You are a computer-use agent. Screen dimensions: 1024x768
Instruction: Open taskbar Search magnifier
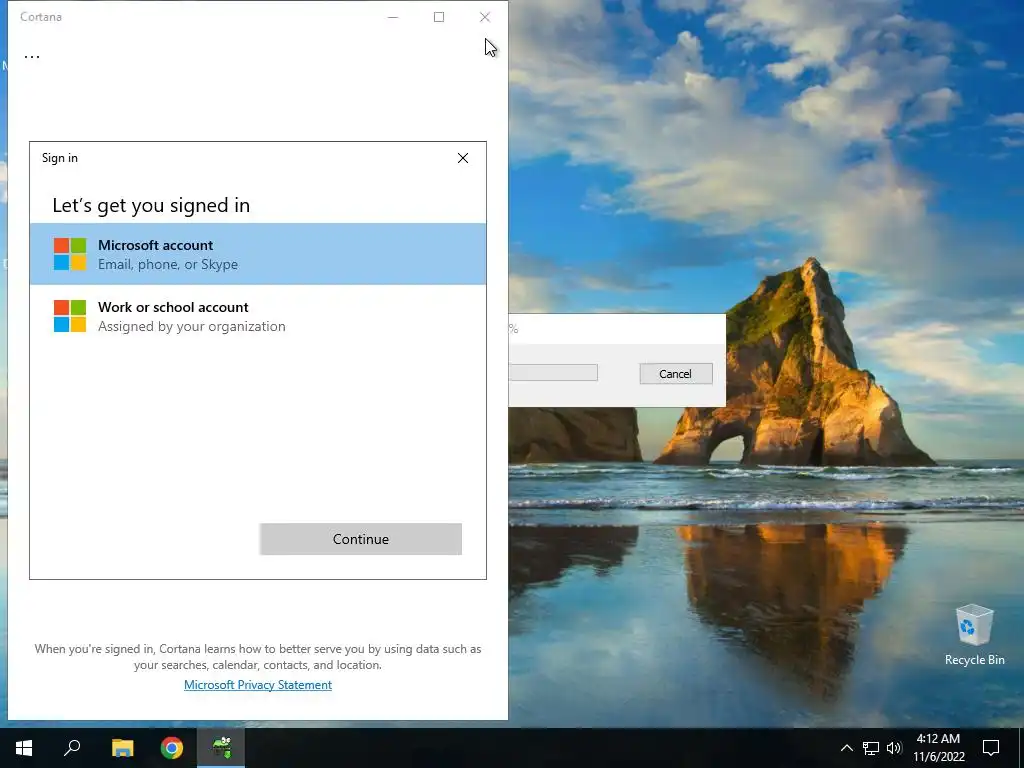pyautogui.click(x=72, y=748)
